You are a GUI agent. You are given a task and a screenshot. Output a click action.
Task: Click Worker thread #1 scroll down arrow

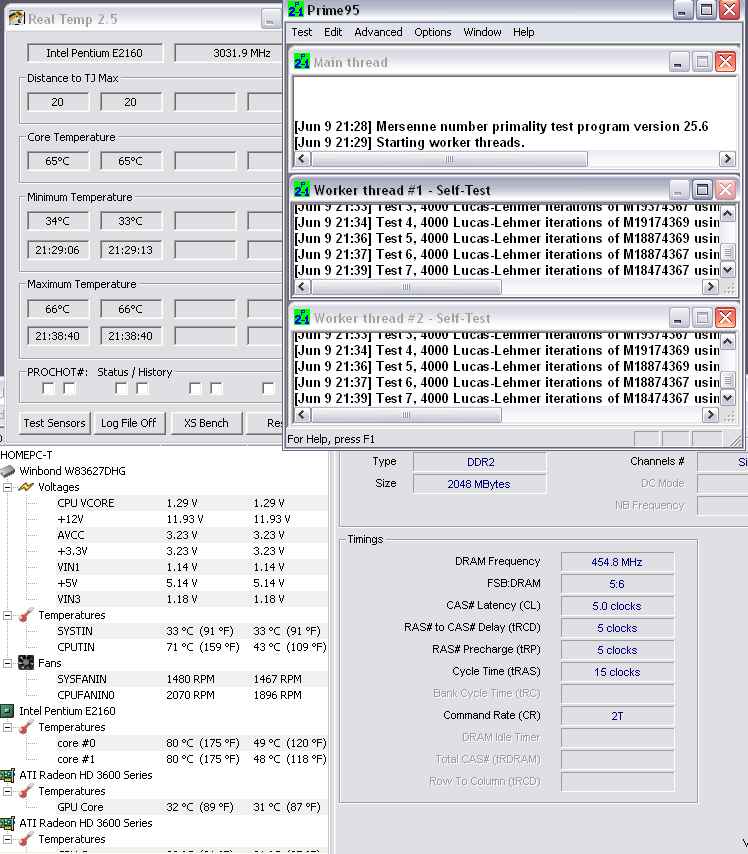pyautogui.click(x=728, y=270)
